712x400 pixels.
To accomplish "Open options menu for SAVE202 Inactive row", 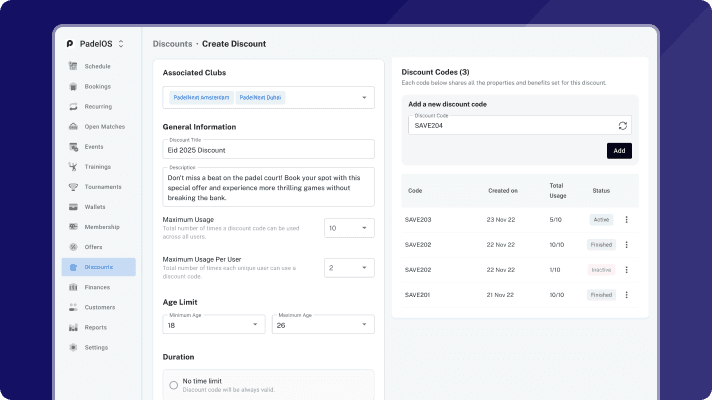I will 627,270.
